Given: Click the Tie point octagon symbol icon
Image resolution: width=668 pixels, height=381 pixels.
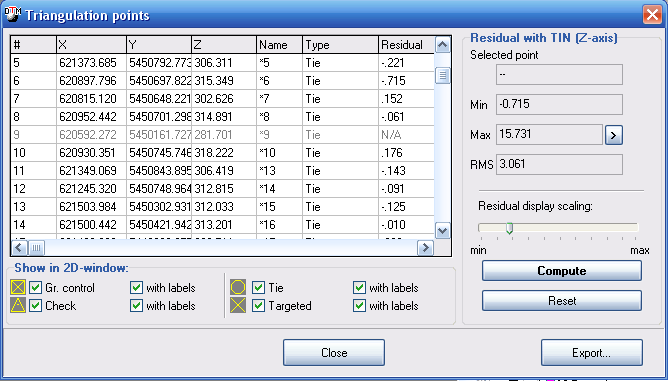Looking at the screenshot, I should (x=238, y=288).
